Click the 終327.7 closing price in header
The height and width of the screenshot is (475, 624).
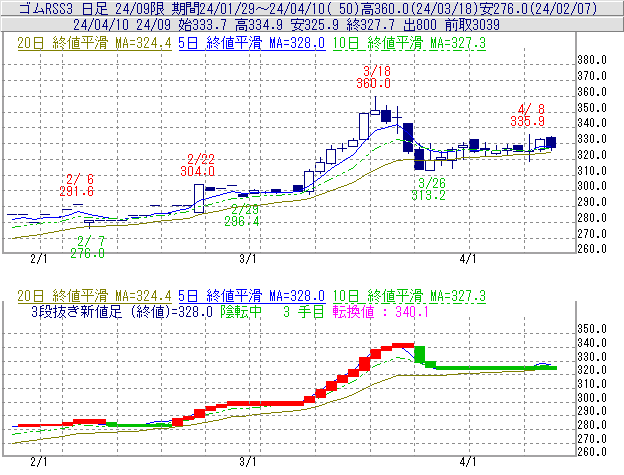click(371, 25)
